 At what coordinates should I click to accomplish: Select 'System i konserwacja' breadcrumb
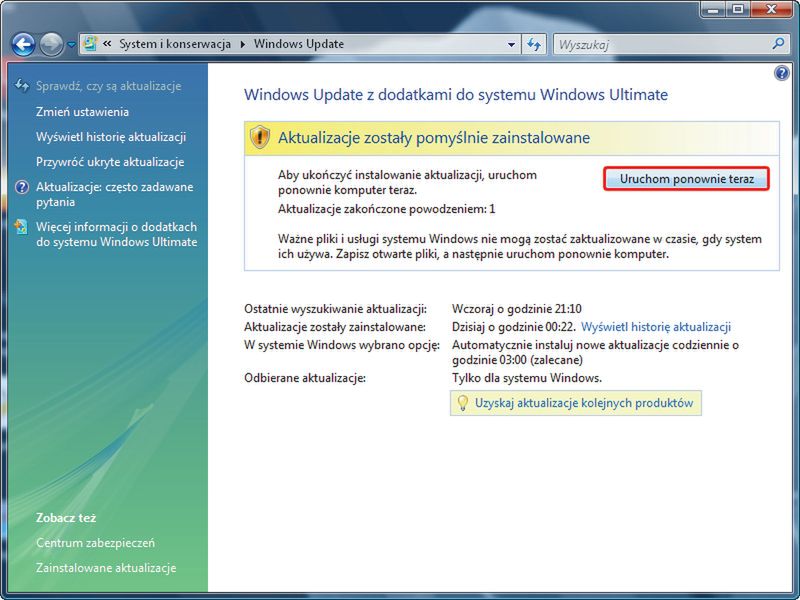coord(175,44)
